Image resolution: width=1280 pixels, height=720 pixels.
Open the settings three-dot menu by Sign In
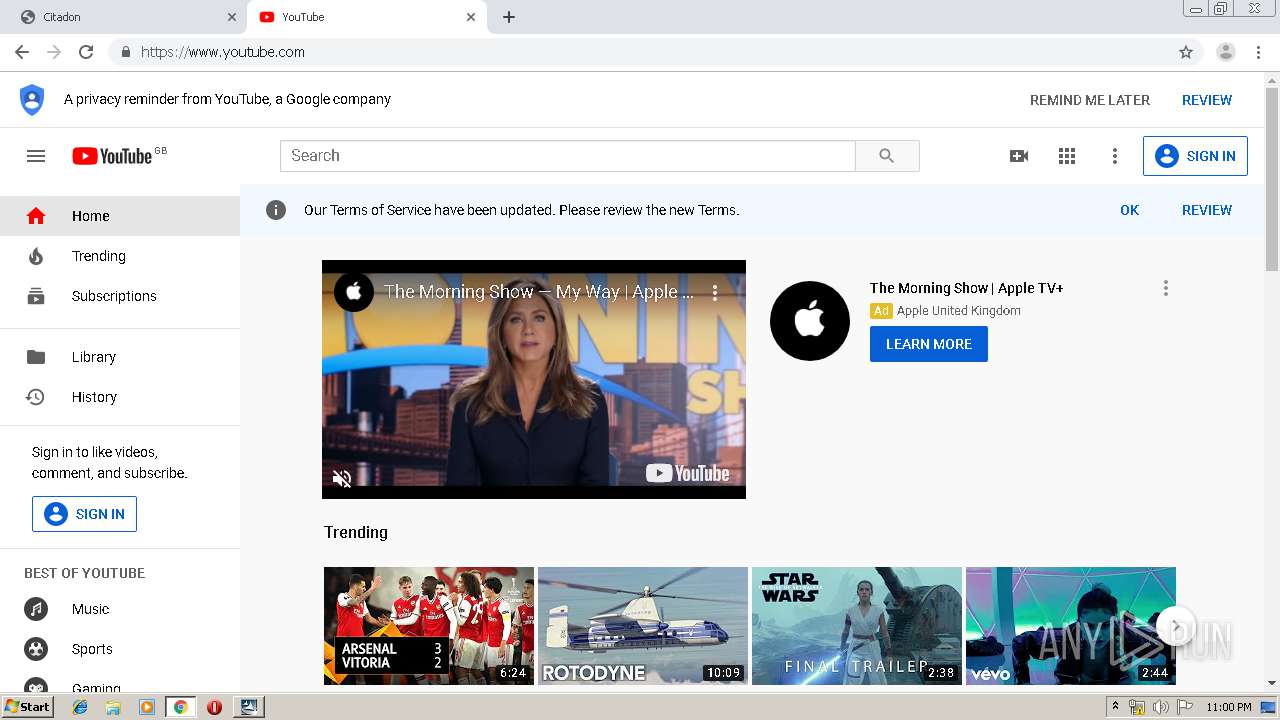tap(1115, 156)
